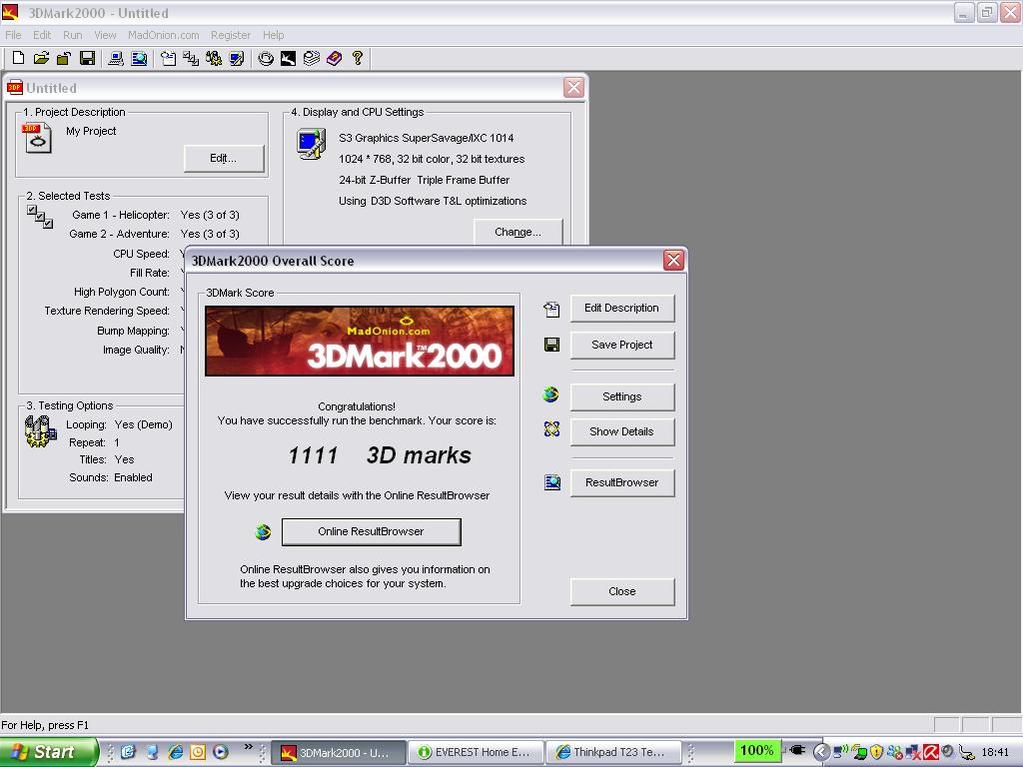Click the icon beside ResultBrowser button
The image size is (1023, 767).
[551, 482]
